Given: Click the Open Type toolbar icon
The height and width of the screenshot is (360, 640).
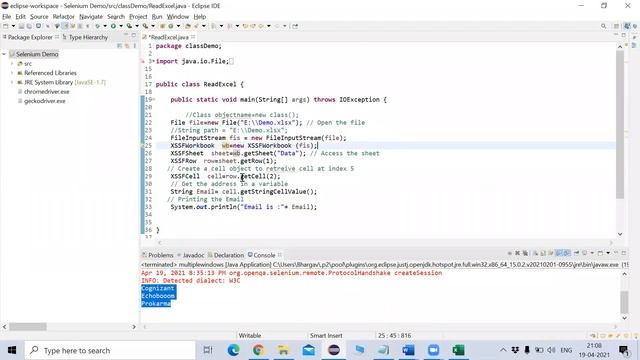Looking at the screenshot, I should (187, 26).
